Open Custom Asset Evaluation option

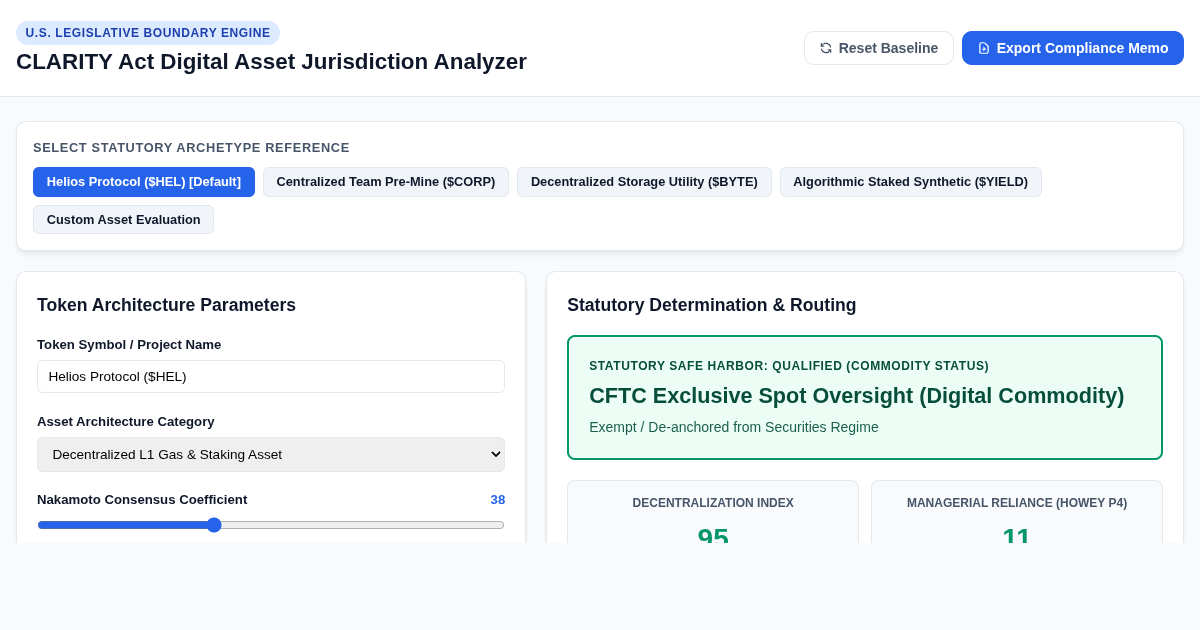click(x=124, y=220)
